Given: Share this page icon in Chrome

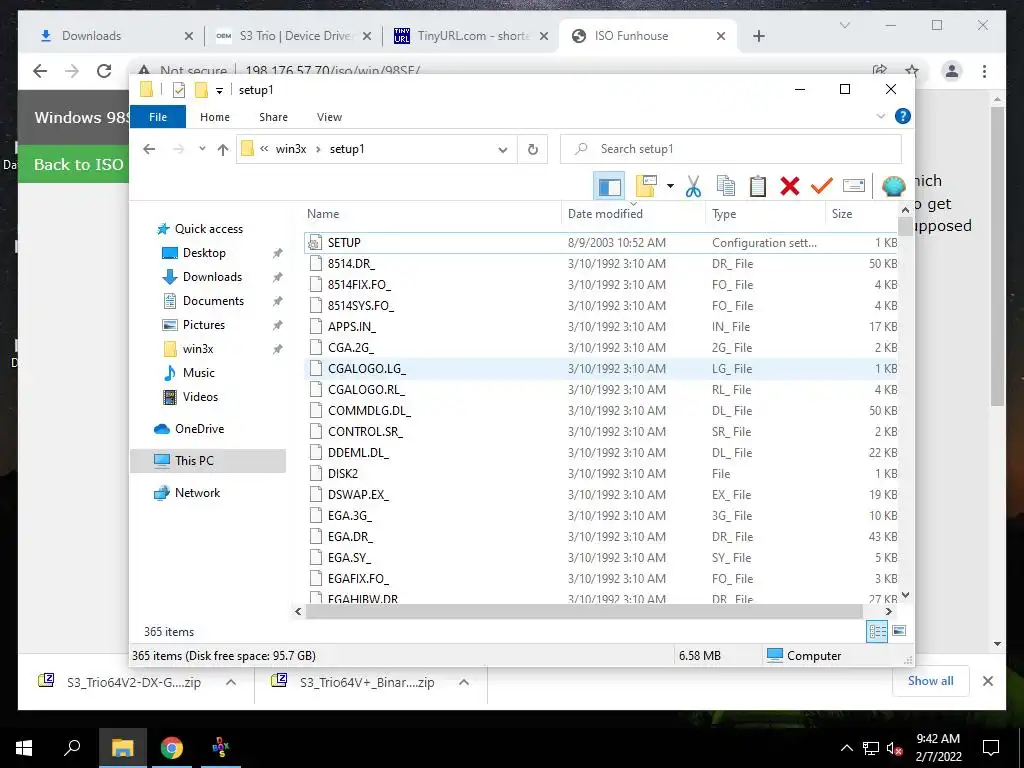Looking at the screenshot, I should tap(880, 71).
